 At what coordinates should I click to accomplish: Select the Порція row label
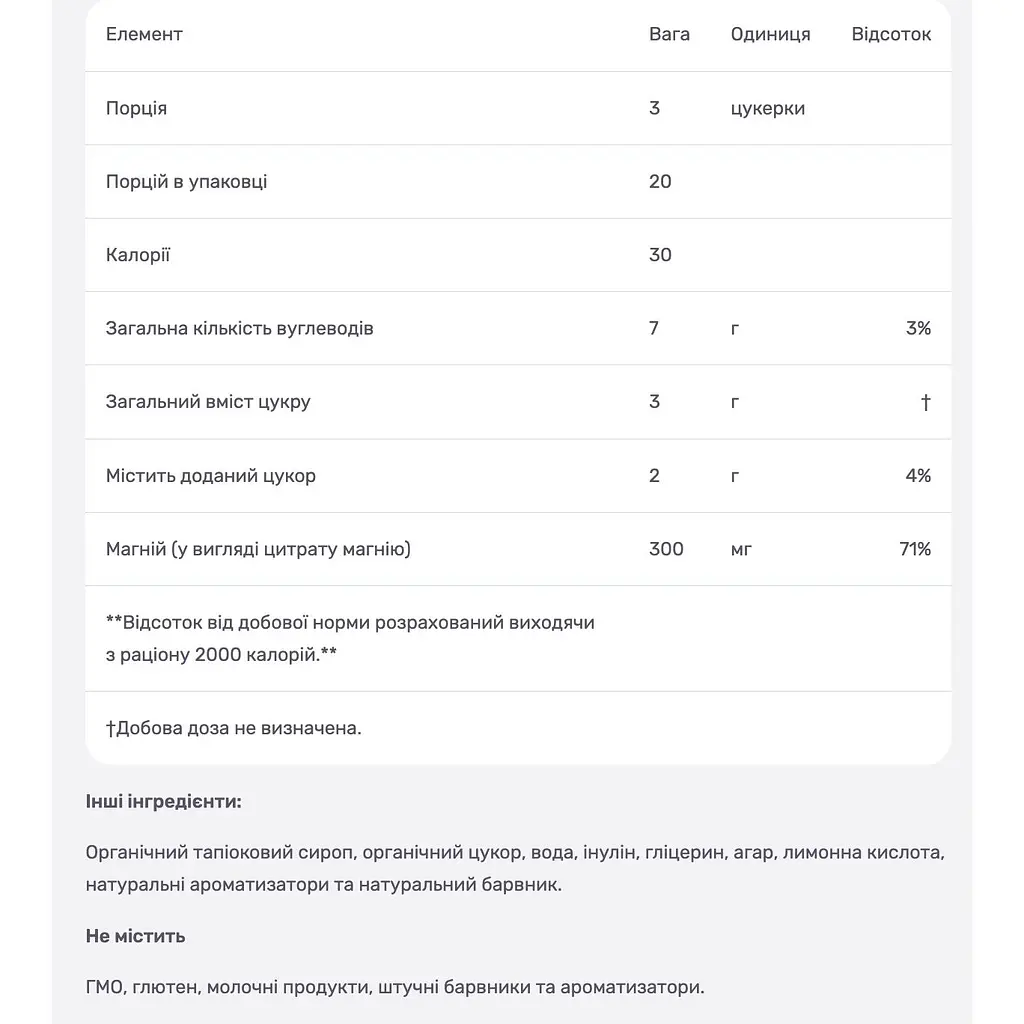(136, 108)
